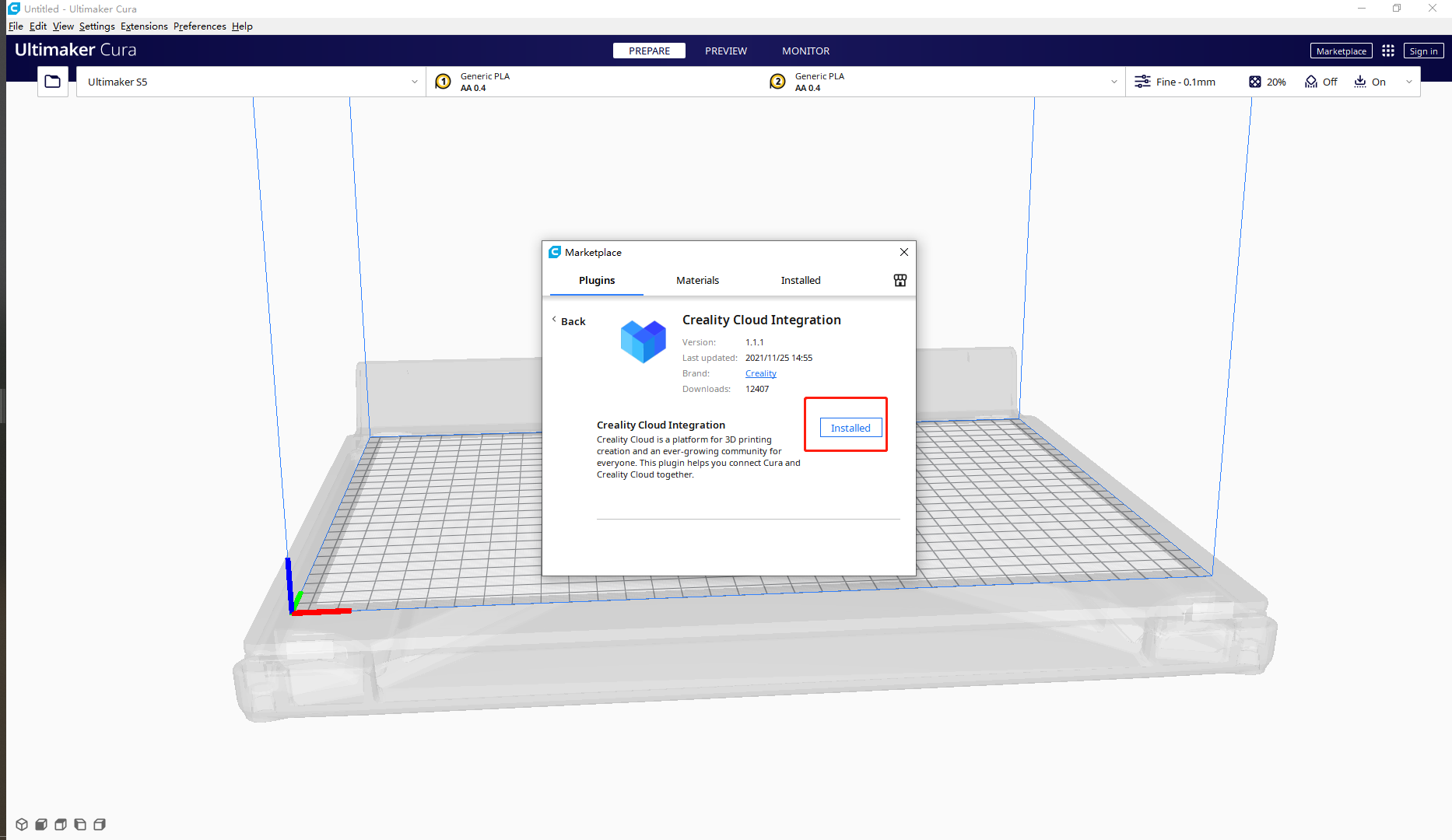
Task: Click version value 1.1.1
Action: [754, 342]
